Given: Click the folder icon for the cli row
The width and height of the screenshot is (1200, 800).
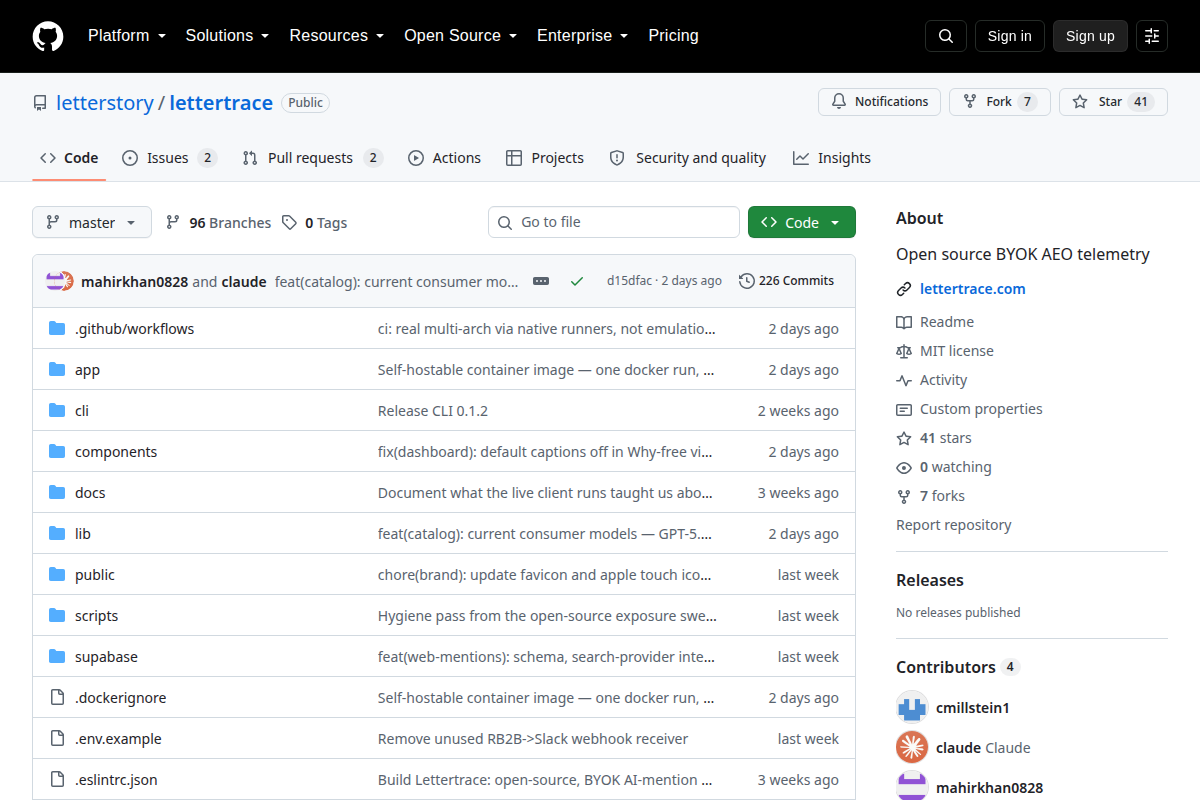Looking at the screenshot, I should (x=57, y=411).
